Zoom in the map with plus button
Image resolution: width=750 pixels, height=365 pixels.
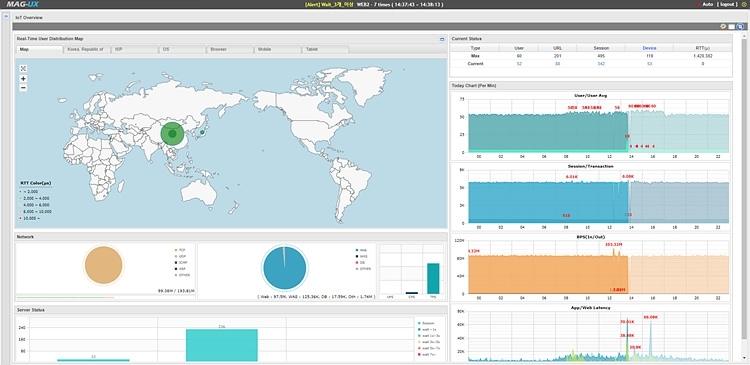click(23, 78)
